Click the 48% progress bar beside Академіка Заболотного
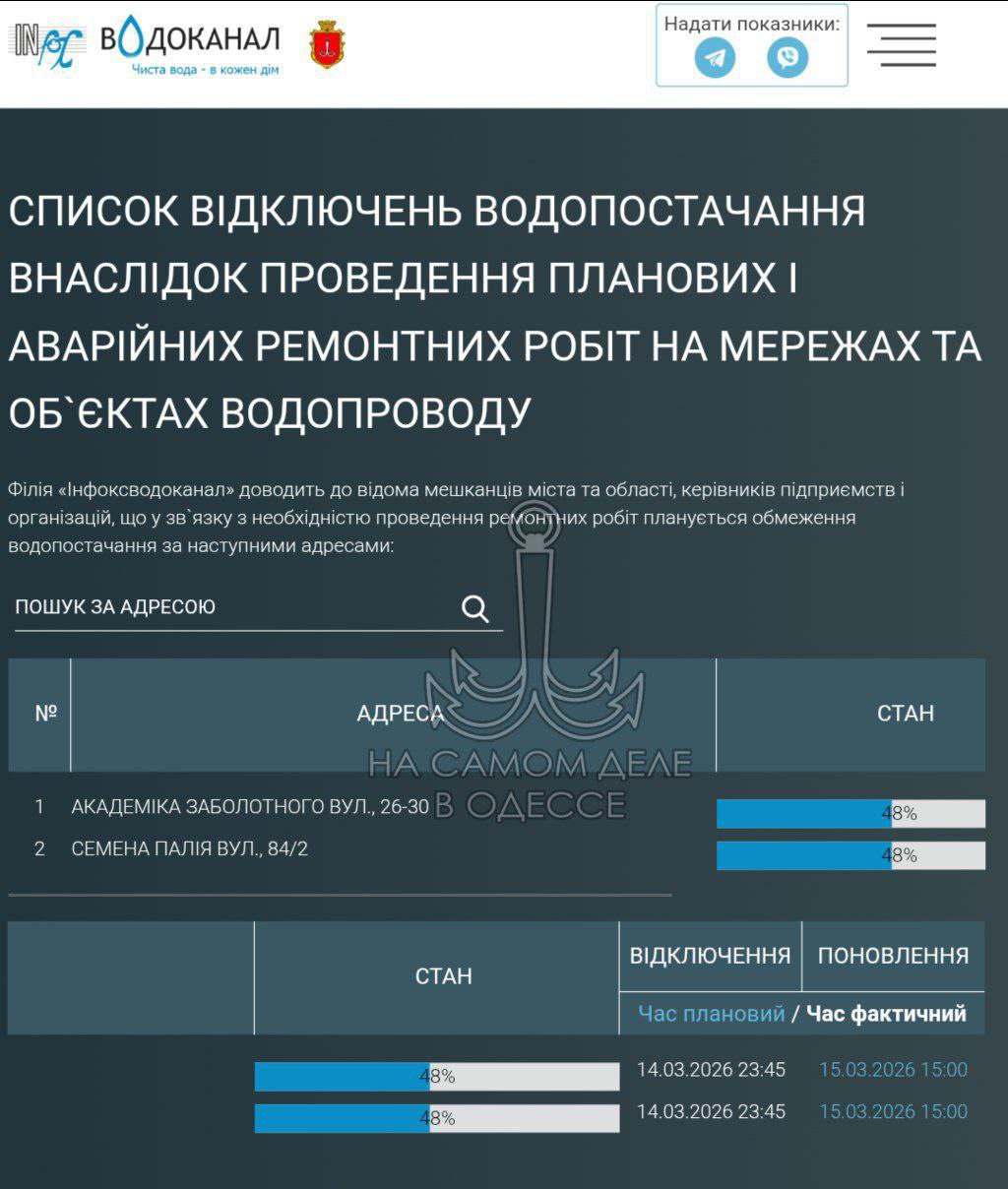Screen dimensions: 1008x1189 click(x=850, y=814)
